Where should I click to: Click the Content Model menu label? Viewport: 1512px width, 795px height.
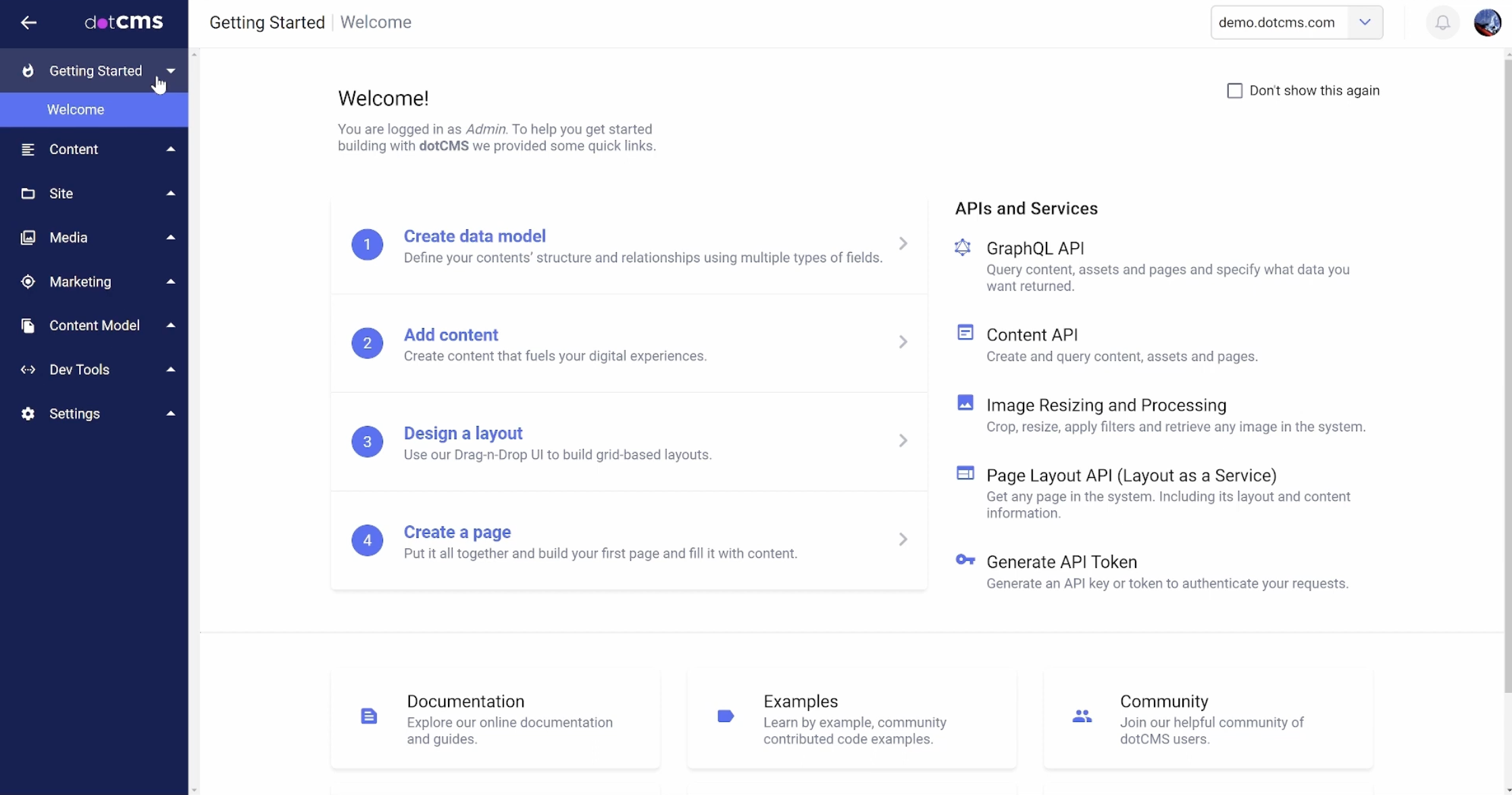point(95,325)
